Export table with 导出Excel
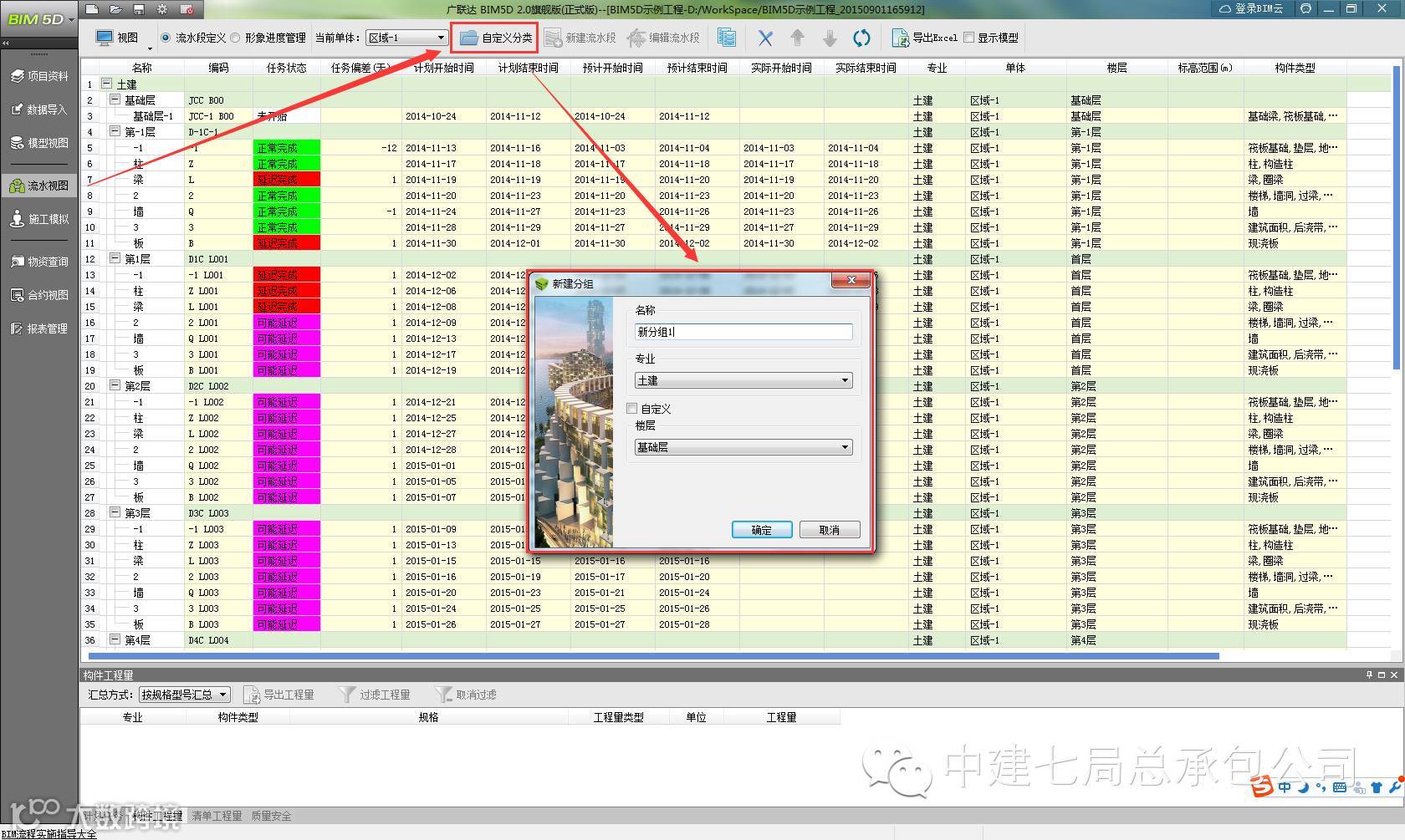This screenshot has width=1405, height=840. pyautogui.click(x=924, y=38)
